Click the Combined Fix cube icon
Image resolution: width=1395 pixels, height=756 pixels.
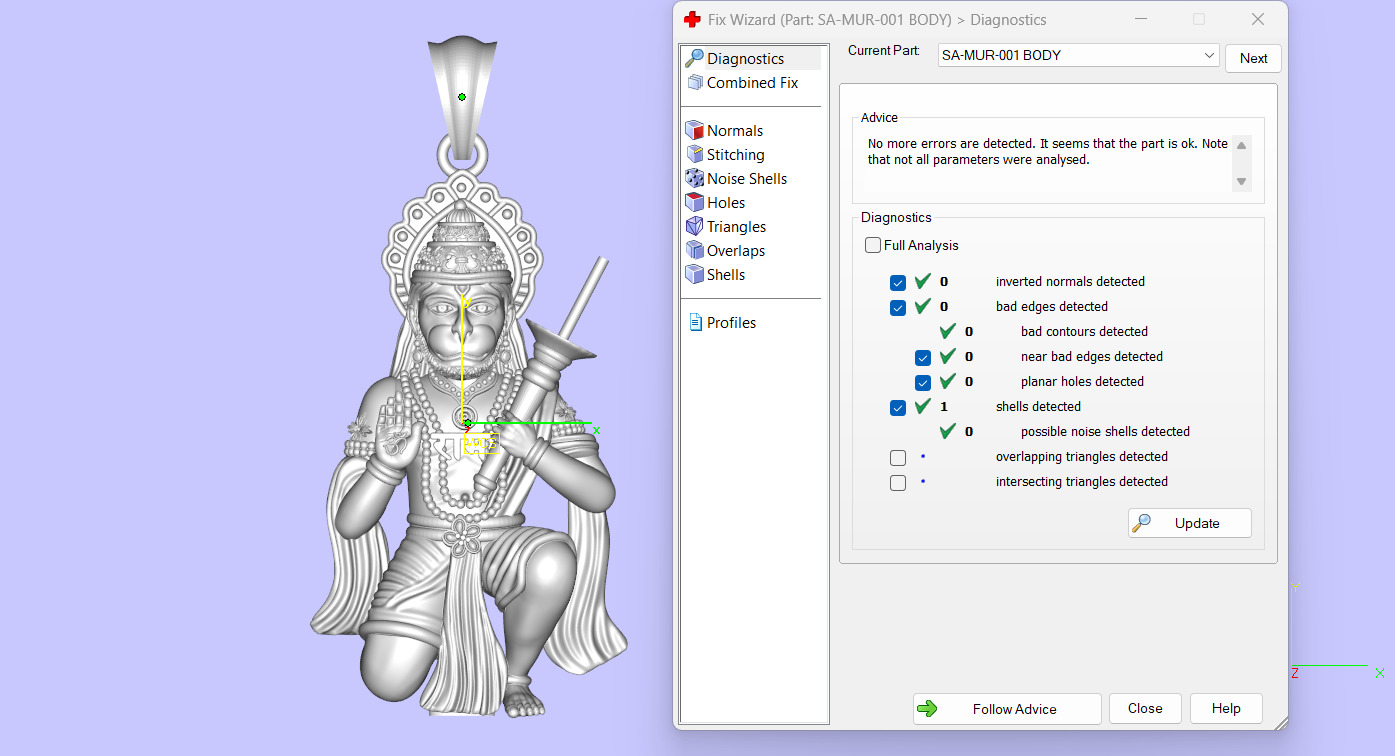coord(695,82)
